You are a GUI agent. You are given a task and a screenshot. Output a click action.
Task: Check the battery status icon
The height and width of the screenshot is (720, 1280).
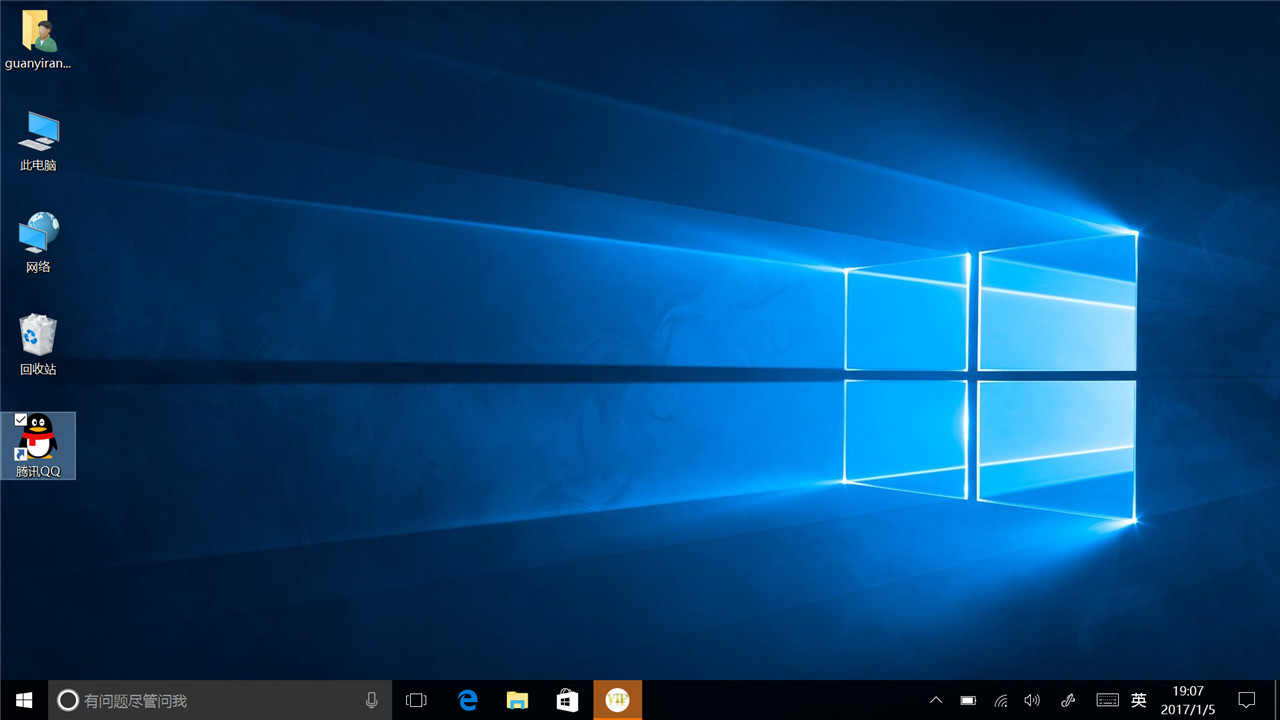968,700
